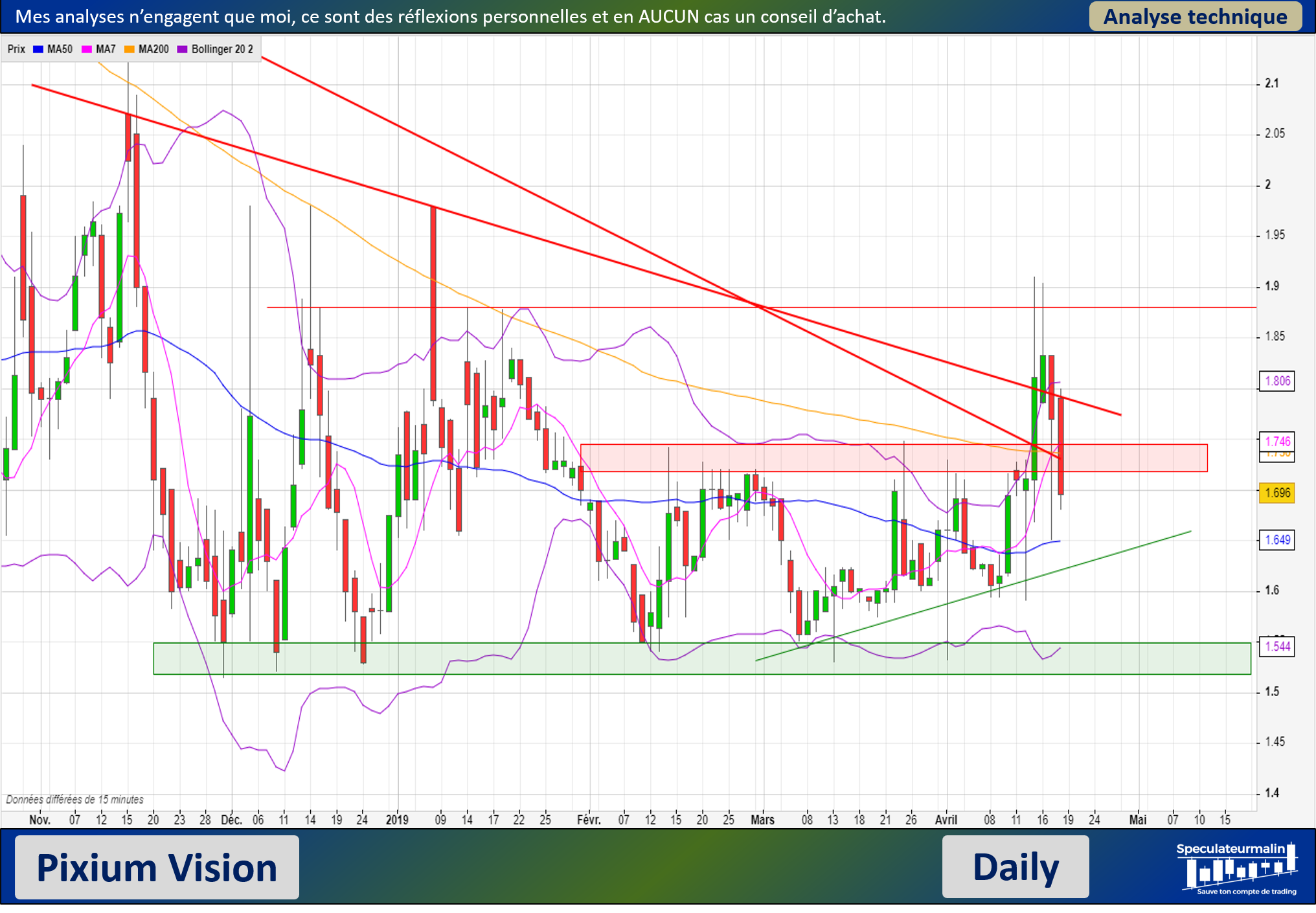Click the purple Bollinger legend swatch

(182, 49)
